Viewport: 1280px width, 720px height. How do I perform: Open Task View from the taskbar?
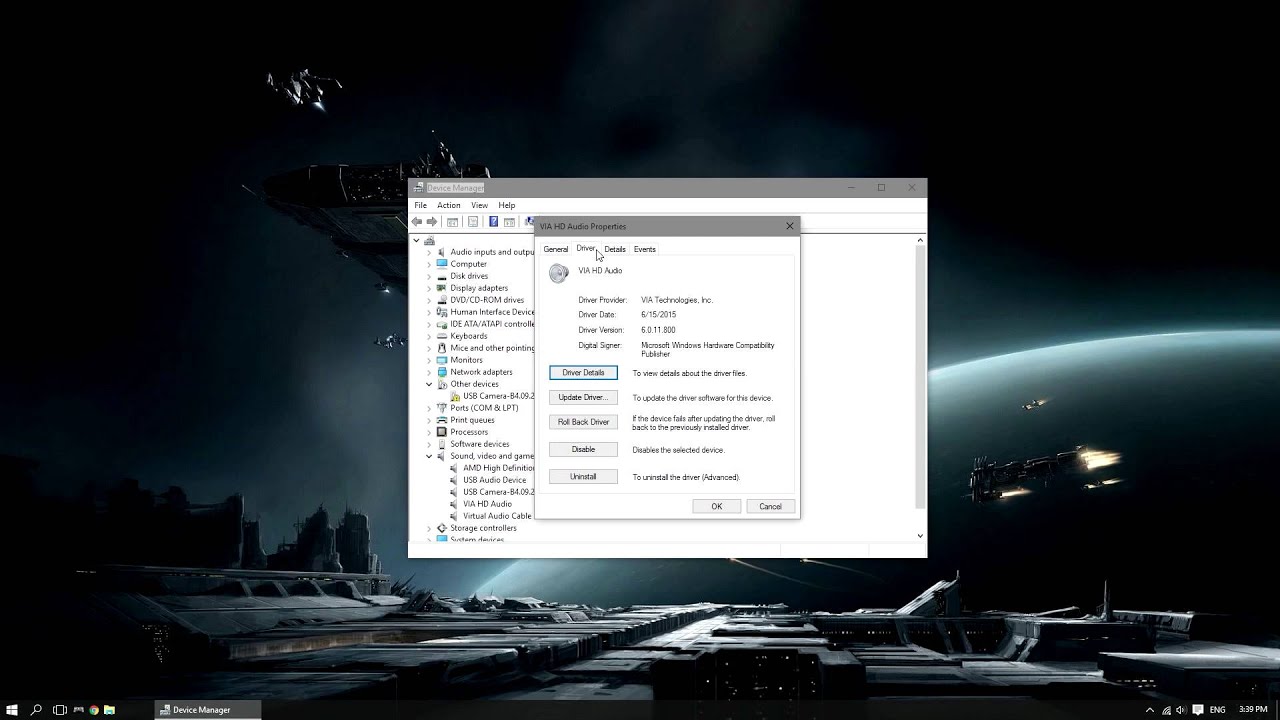point(60,710)
